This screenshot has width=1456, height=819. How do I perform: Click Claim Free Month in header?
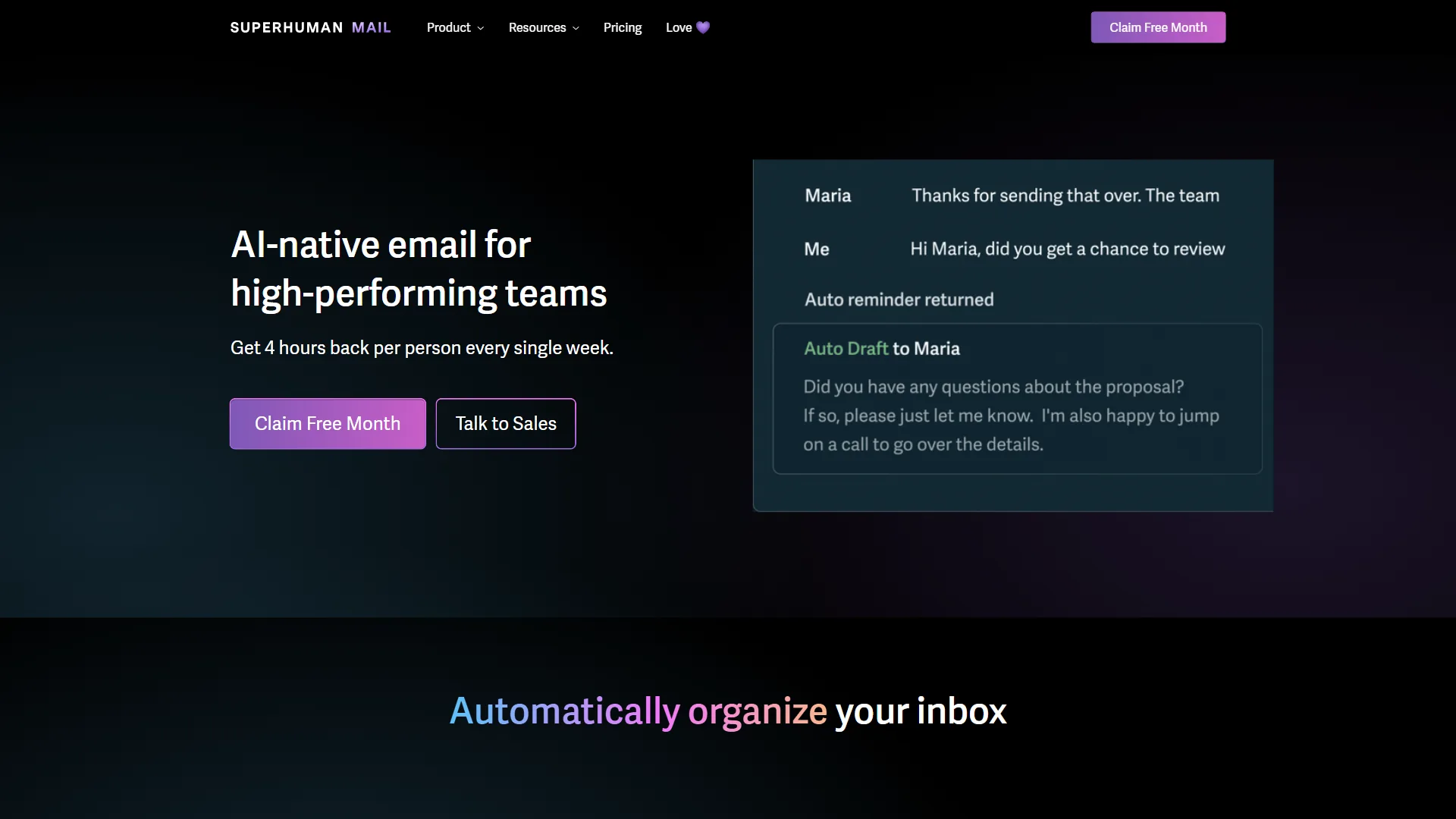[x=1158, y=27]
